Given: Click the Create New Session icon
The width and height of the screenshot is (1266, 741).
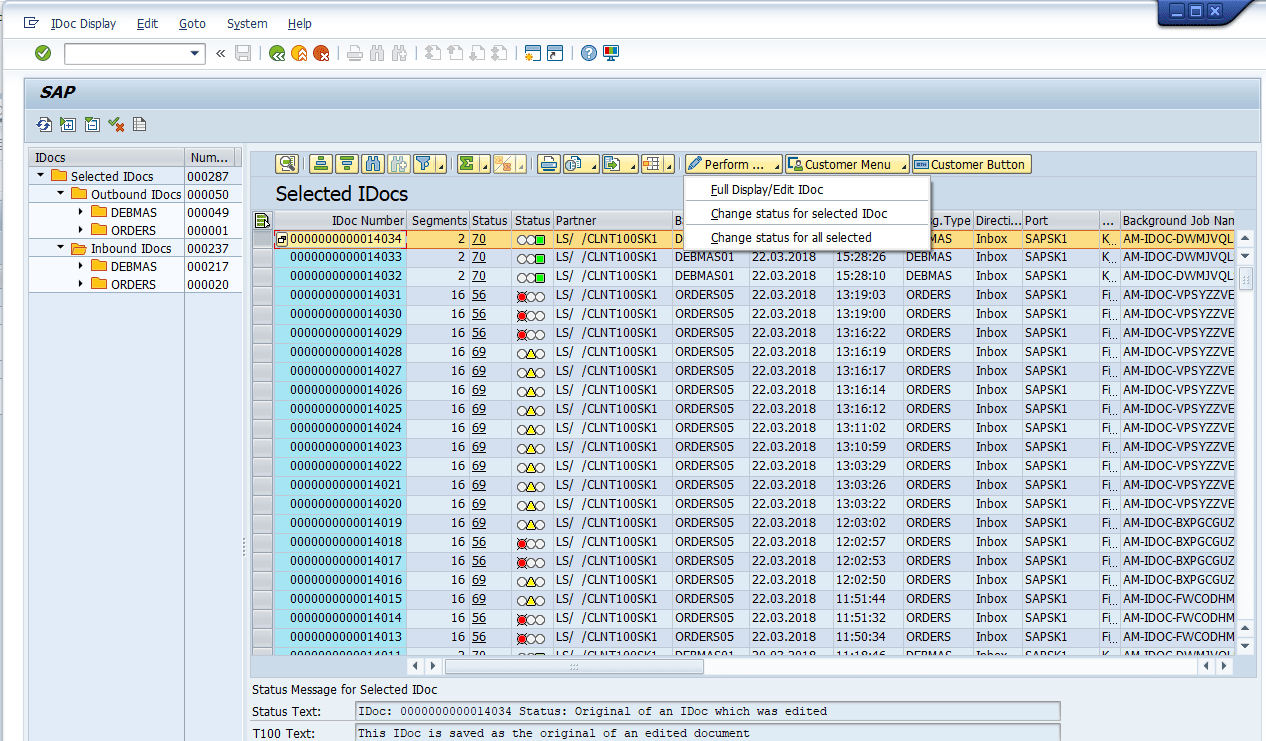Looking at the screenshot, I should point(532,53).
